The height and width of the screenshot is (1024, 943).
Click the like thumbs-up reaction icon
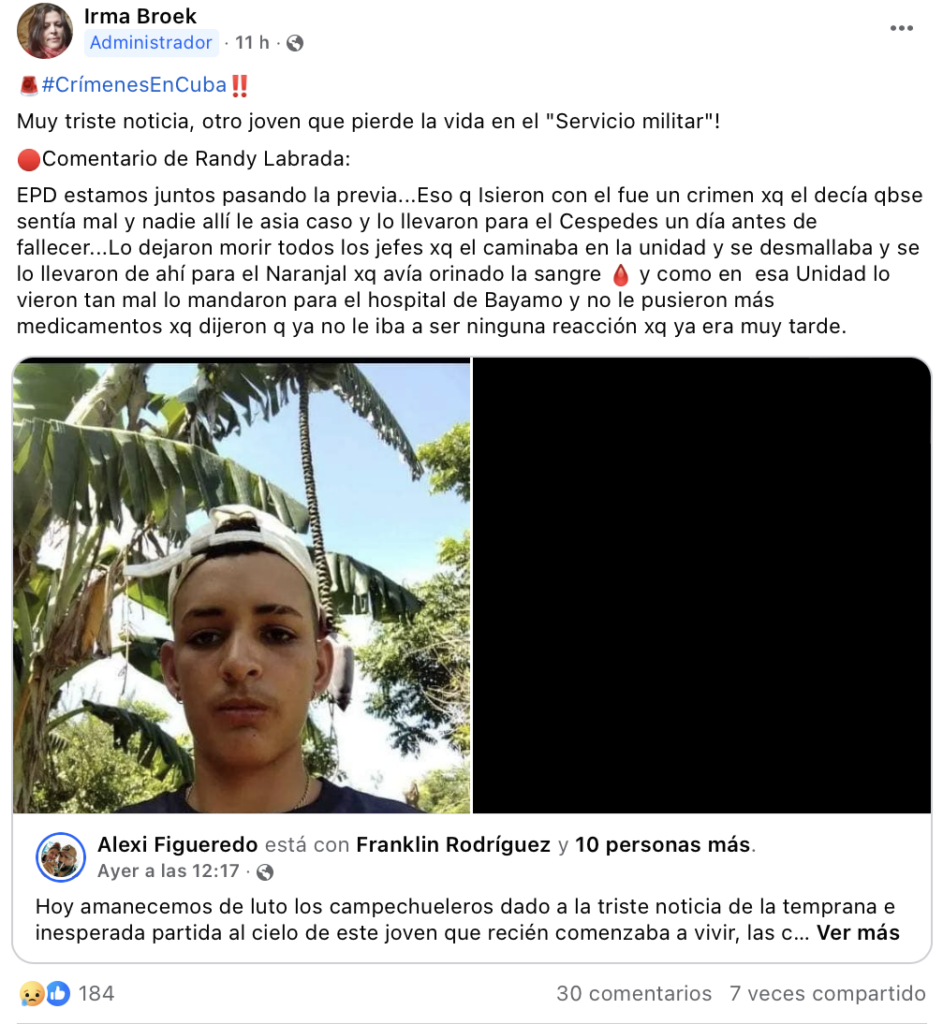pyautogui.click(x=58, y=994)
